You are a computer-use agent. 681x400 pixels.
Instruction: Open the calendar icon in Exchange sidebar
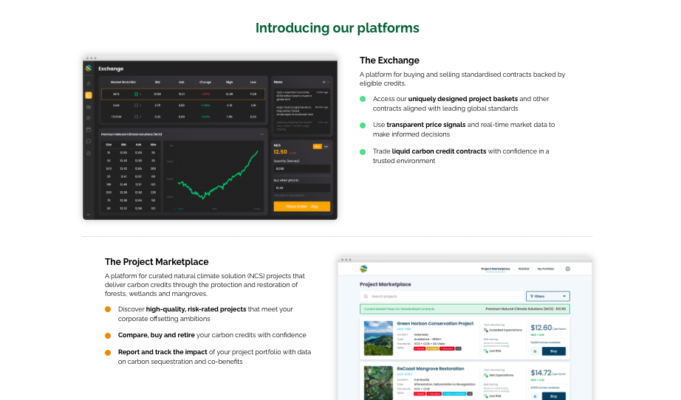pyautogui.click(x=89, y=130)
